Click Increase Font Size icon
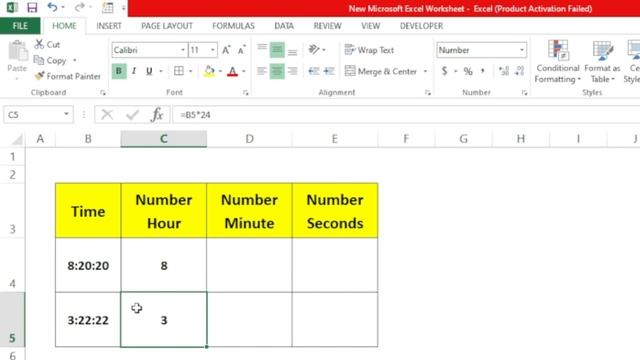The width and height of the screenshot is (640, 360). (x=226, y=50)
